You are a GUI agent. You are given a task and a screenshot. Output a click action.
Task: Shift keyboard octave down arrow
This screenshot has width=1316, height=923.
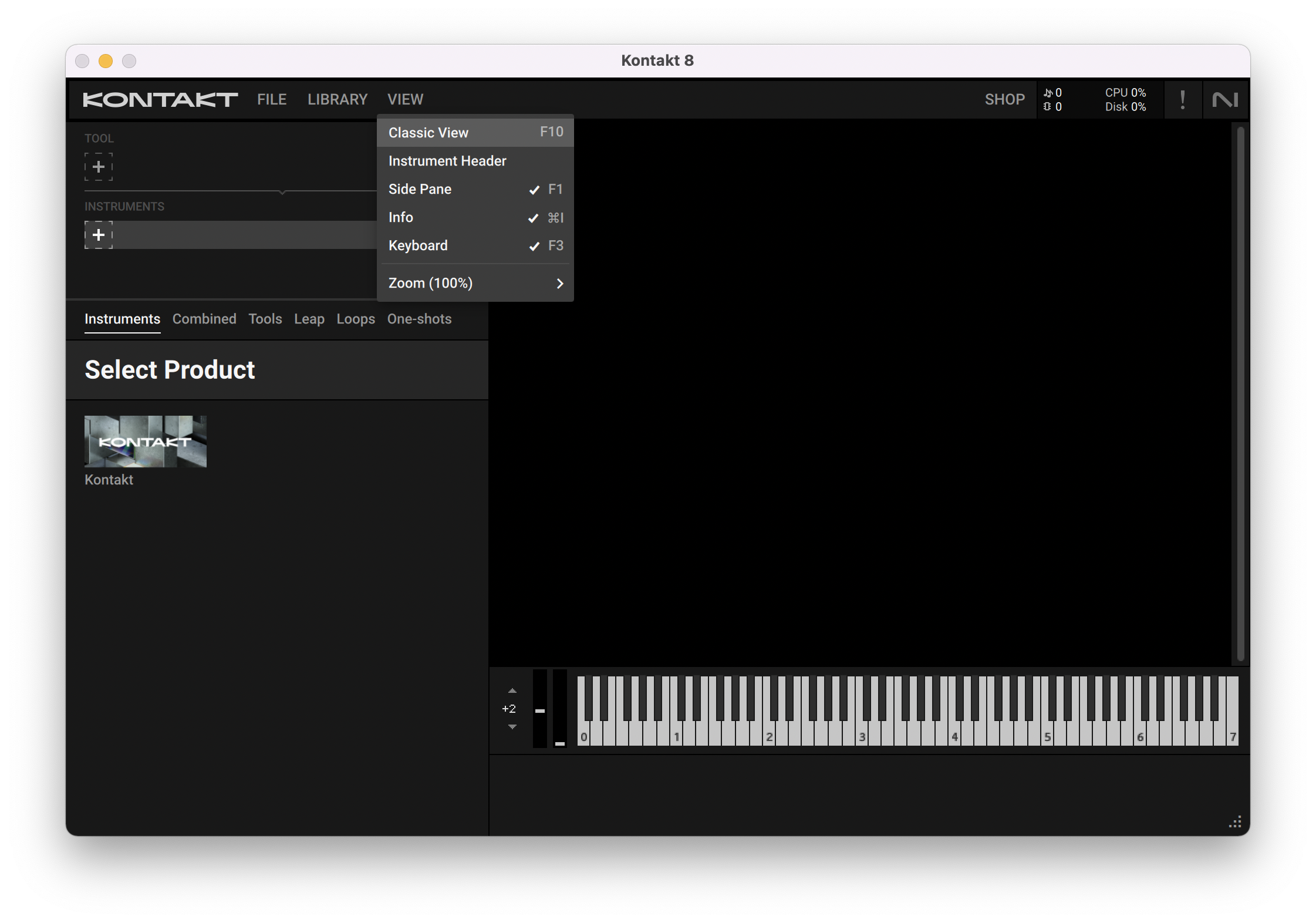(512, 727)
